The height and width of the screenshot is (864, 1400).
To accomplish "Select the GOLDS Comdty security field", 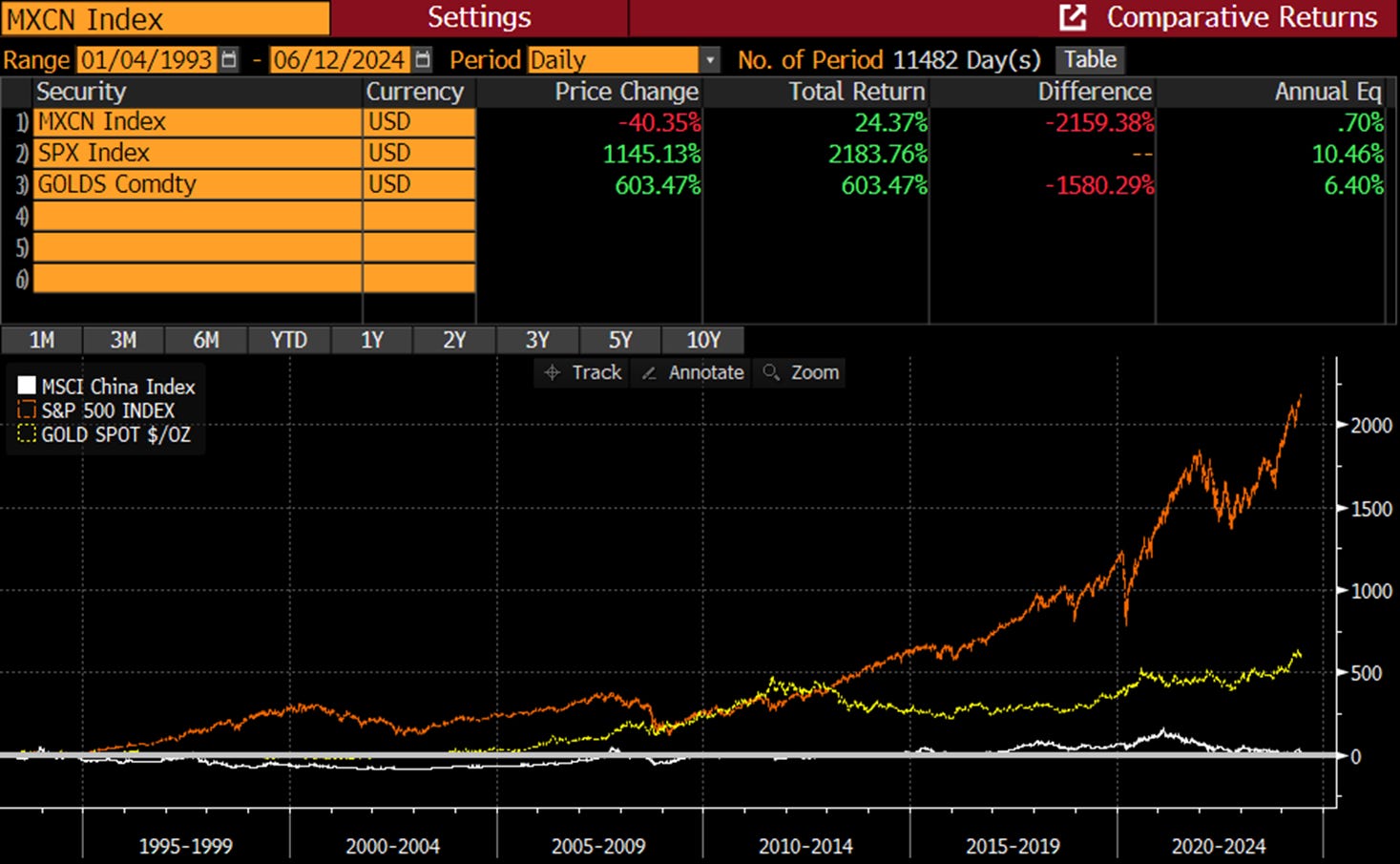I will [x=198, y=185].
